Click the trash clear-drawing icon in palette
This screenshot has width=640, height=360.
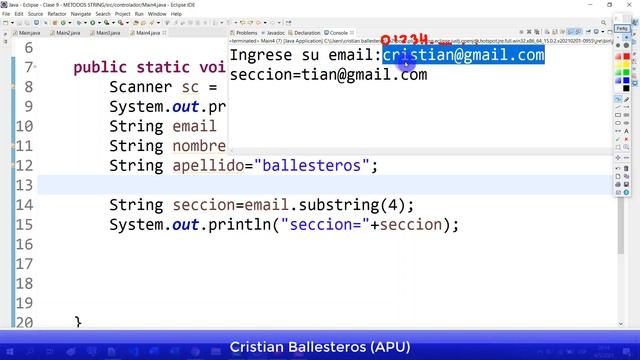(626, 168)
